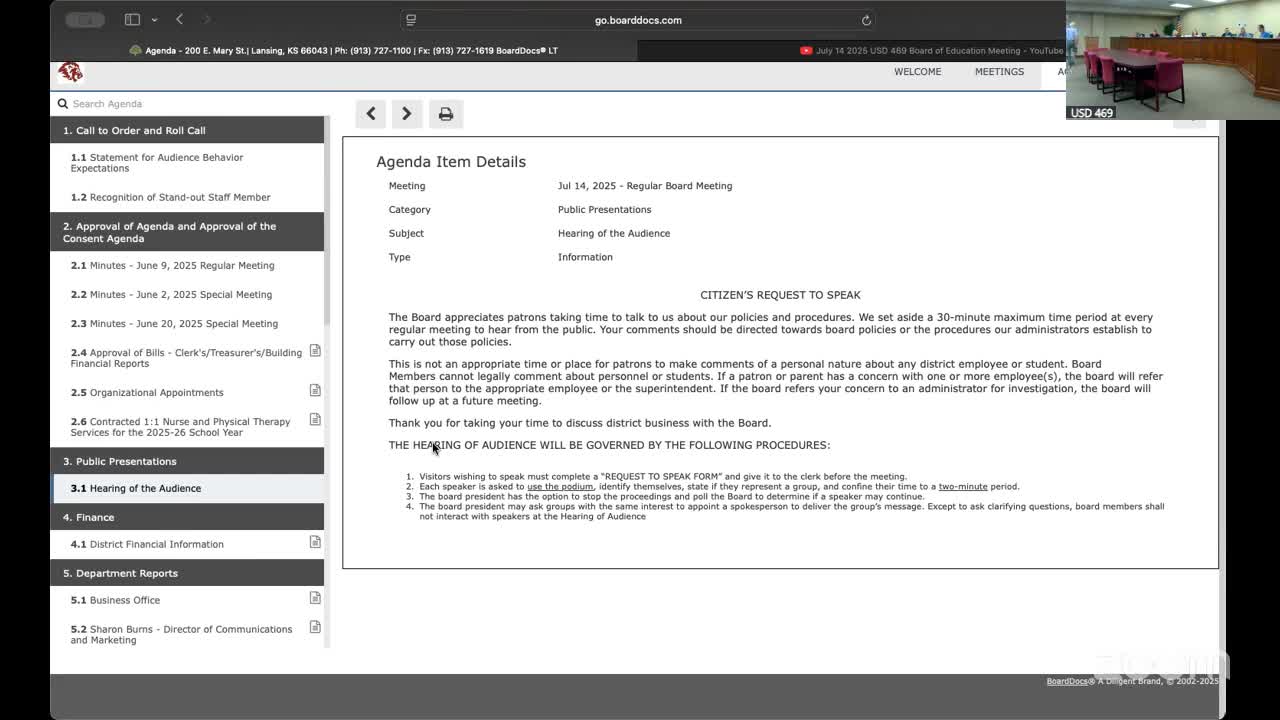Collapse section 1. Call to Order and Roll Call
1280x720 pixels.
point(188,130)
